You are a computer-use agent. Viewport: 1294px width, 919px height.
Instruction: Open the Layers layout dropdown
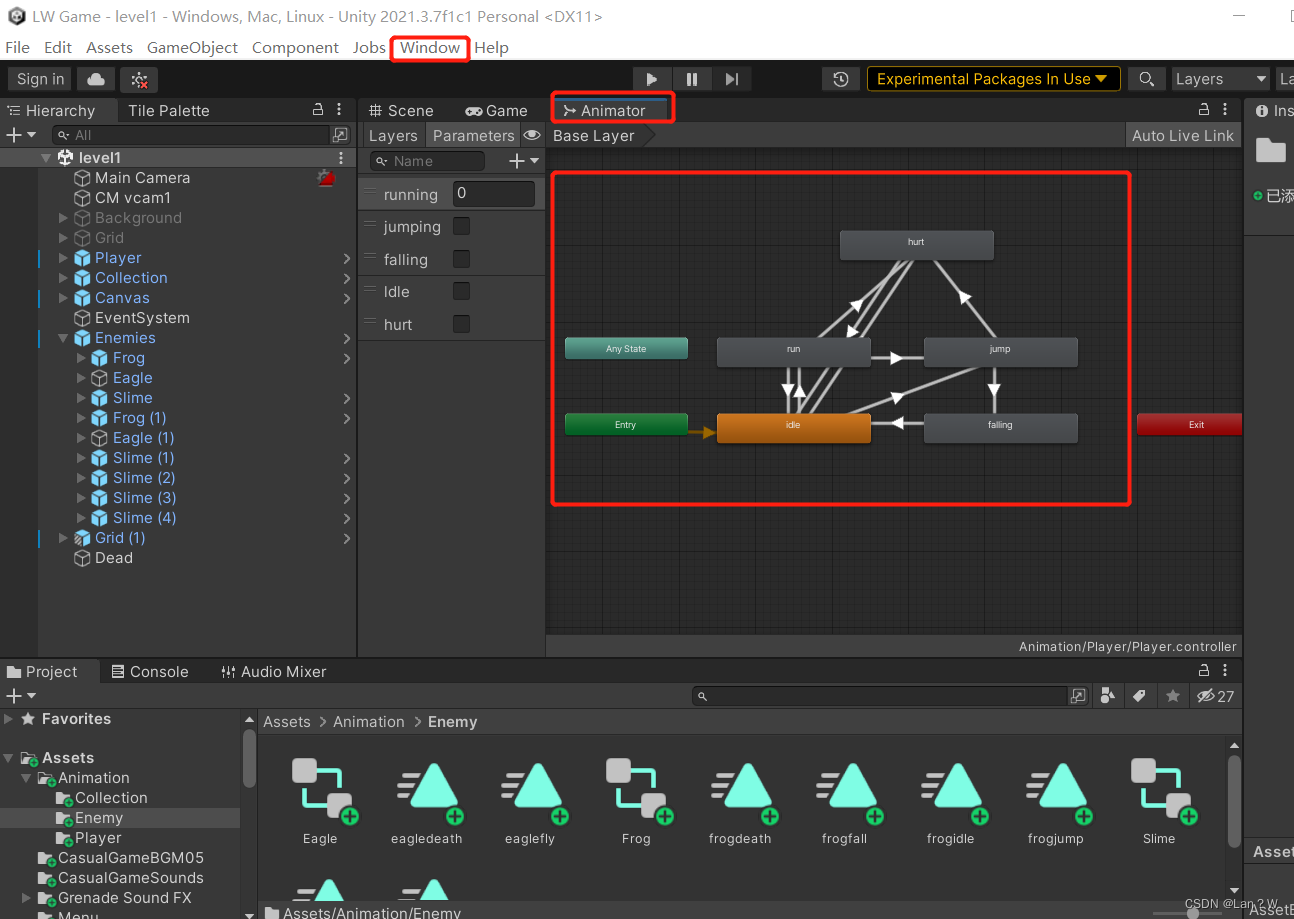1220,79
